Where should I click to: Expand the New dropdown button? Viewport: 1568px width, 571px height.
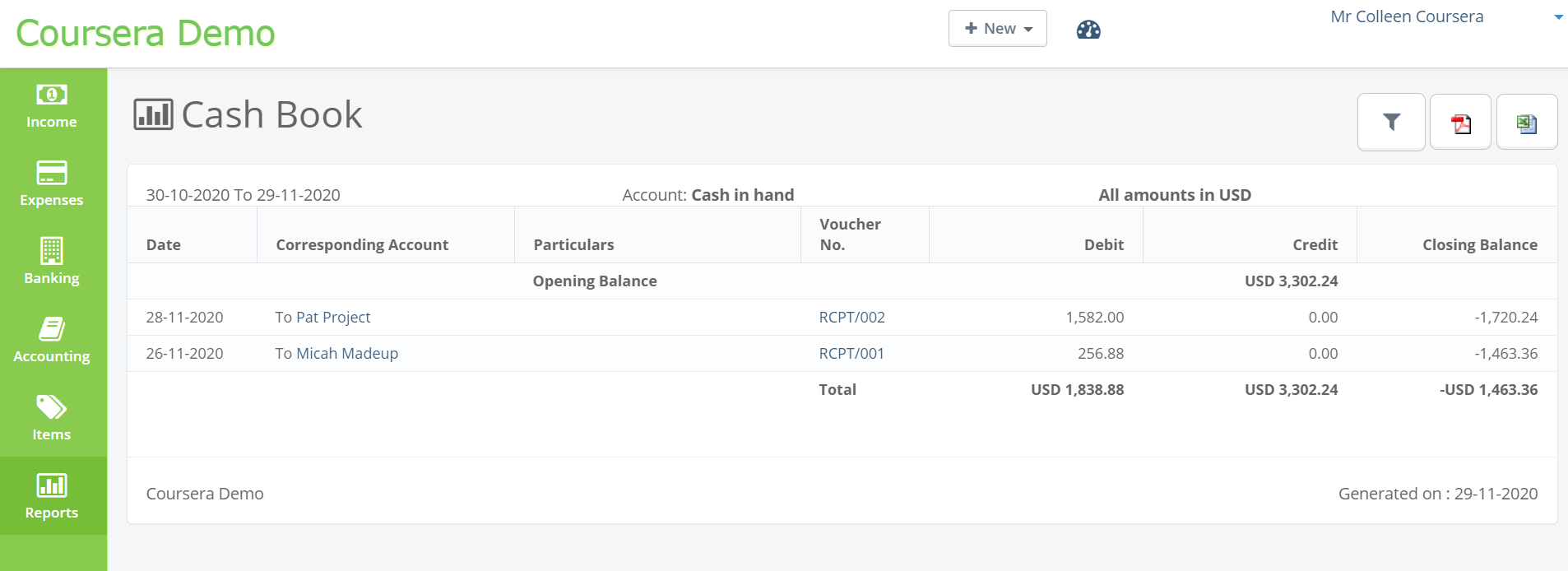point(998,29)
